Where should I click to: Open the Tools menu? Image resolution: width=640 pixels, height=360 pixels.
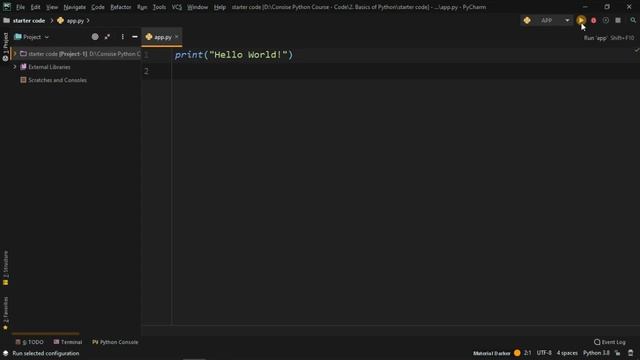click(x=159, y=7)
